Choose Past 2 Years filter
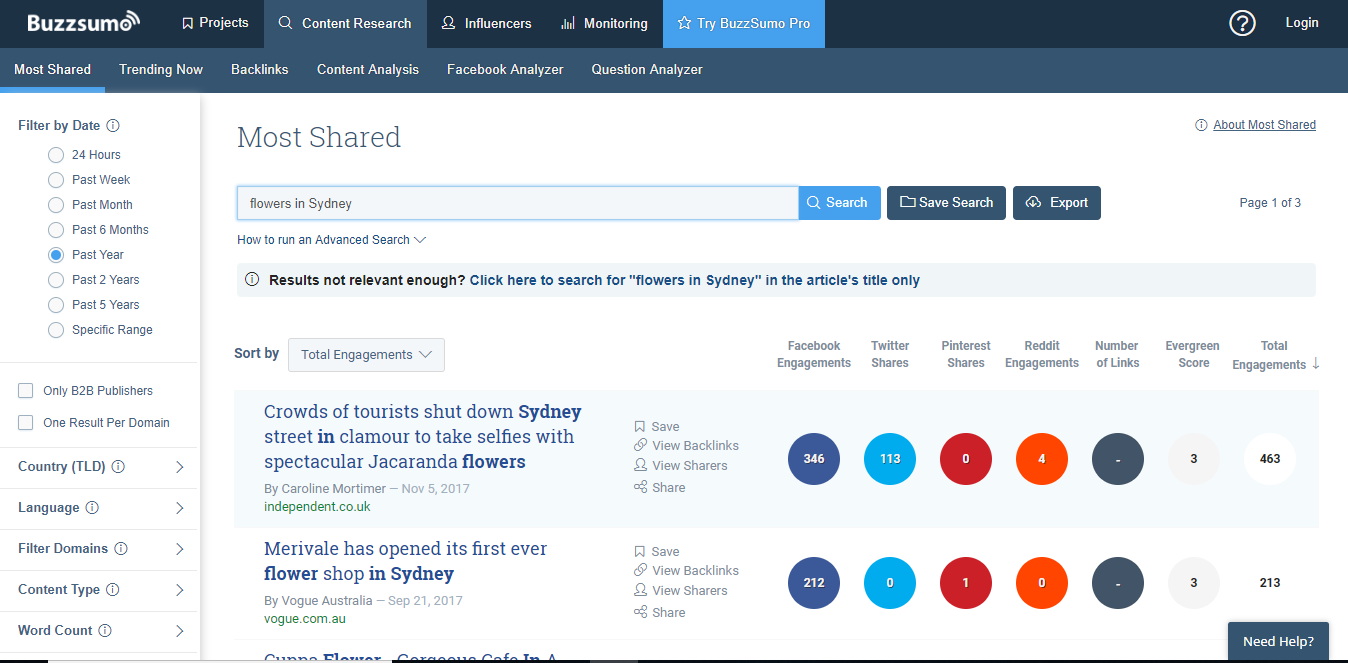Screen dimensions: 1348x663 click(x=56, y=280)
